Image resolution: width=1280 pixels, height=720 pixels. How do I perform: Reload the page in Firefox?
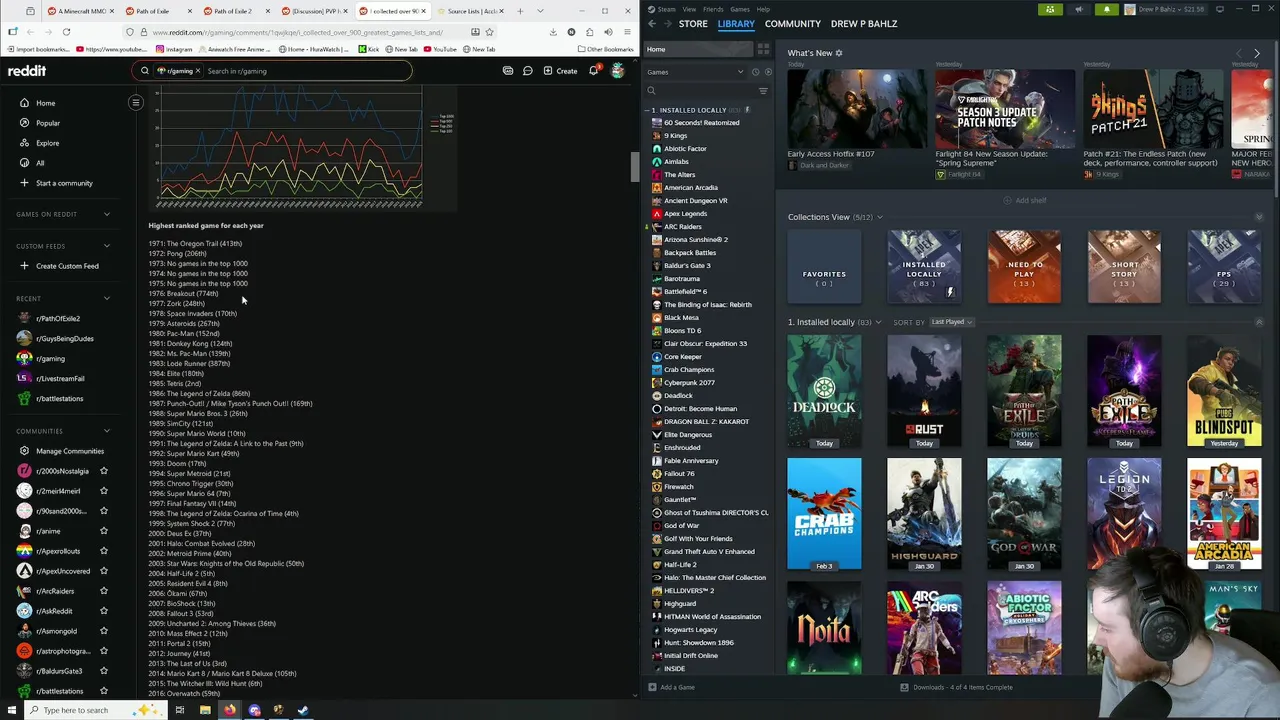[66, 32]
